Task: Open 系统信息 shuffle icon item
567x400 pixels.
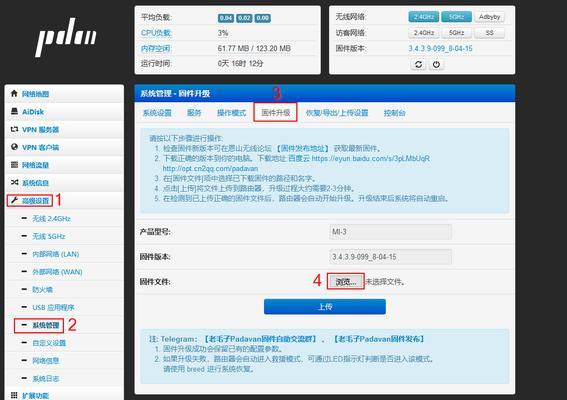Action: pyautogui.click(x=65, y=183)
